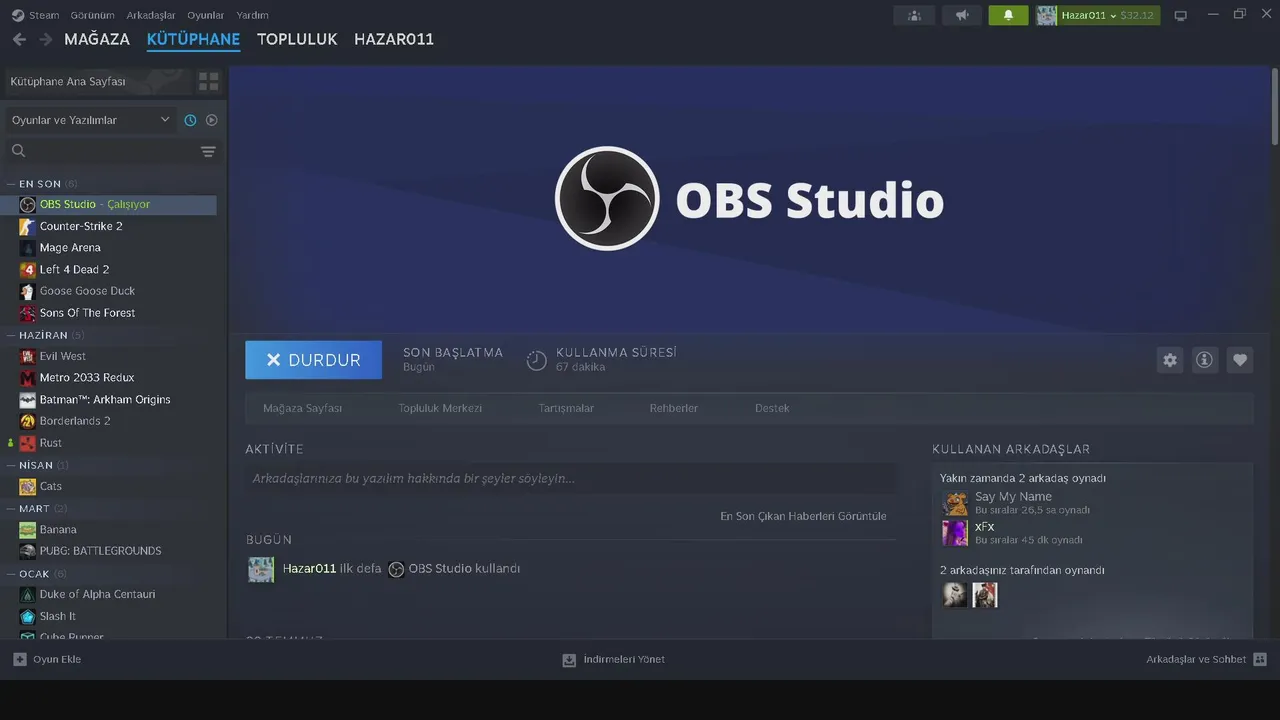The width and height of the screenshot is (1280, 720).
Task: Open Destek link
Action: 772,408
